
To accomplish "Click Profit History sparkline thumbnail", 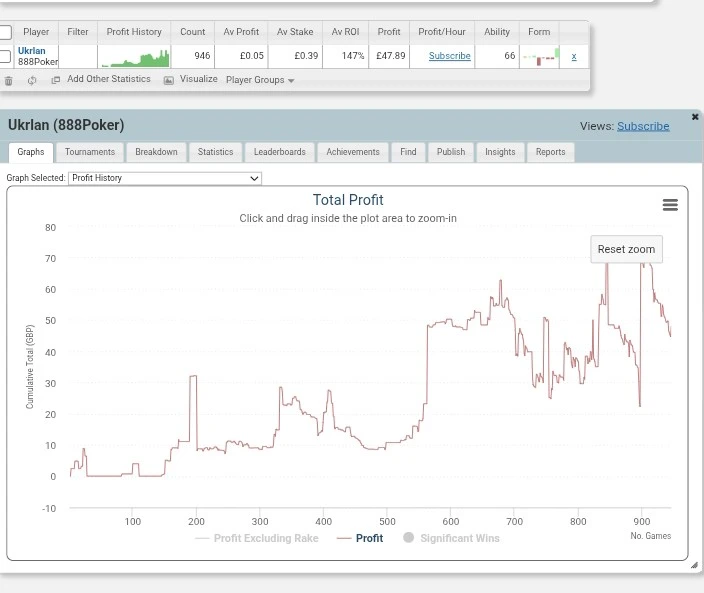I will pyautogui.click(x=134, y=57).
